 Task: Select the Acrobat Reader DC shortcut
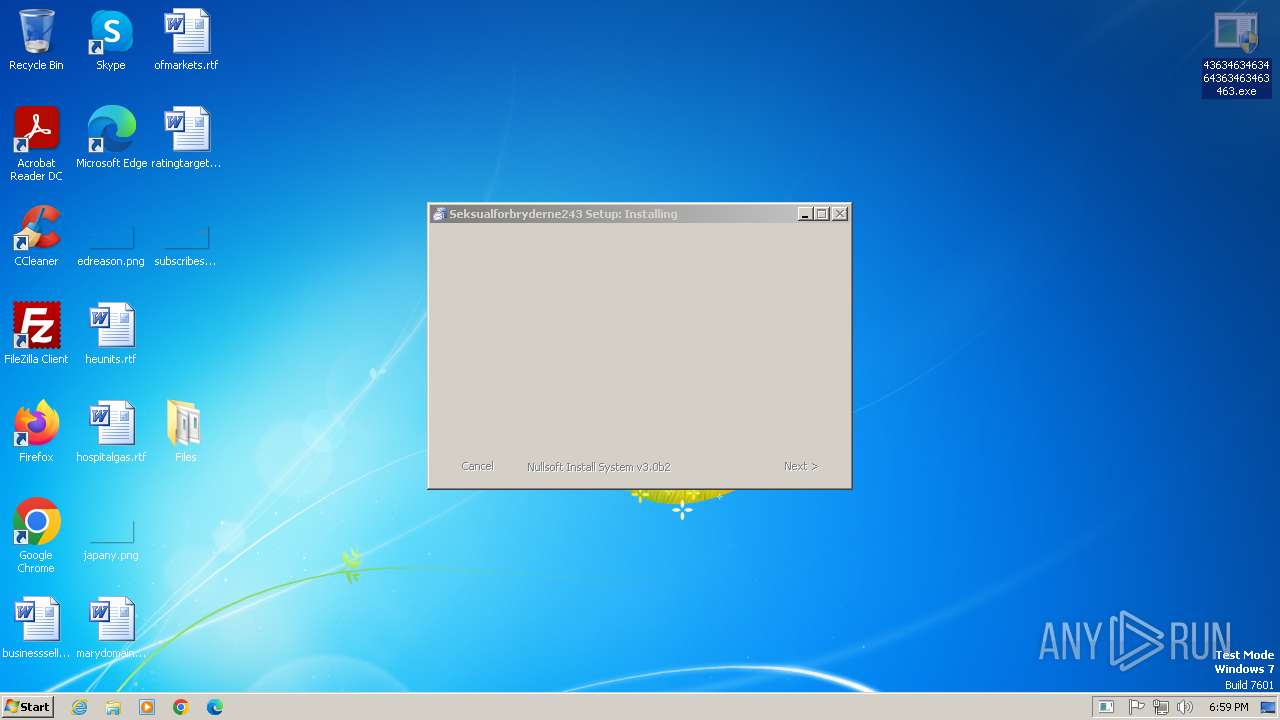36,144
